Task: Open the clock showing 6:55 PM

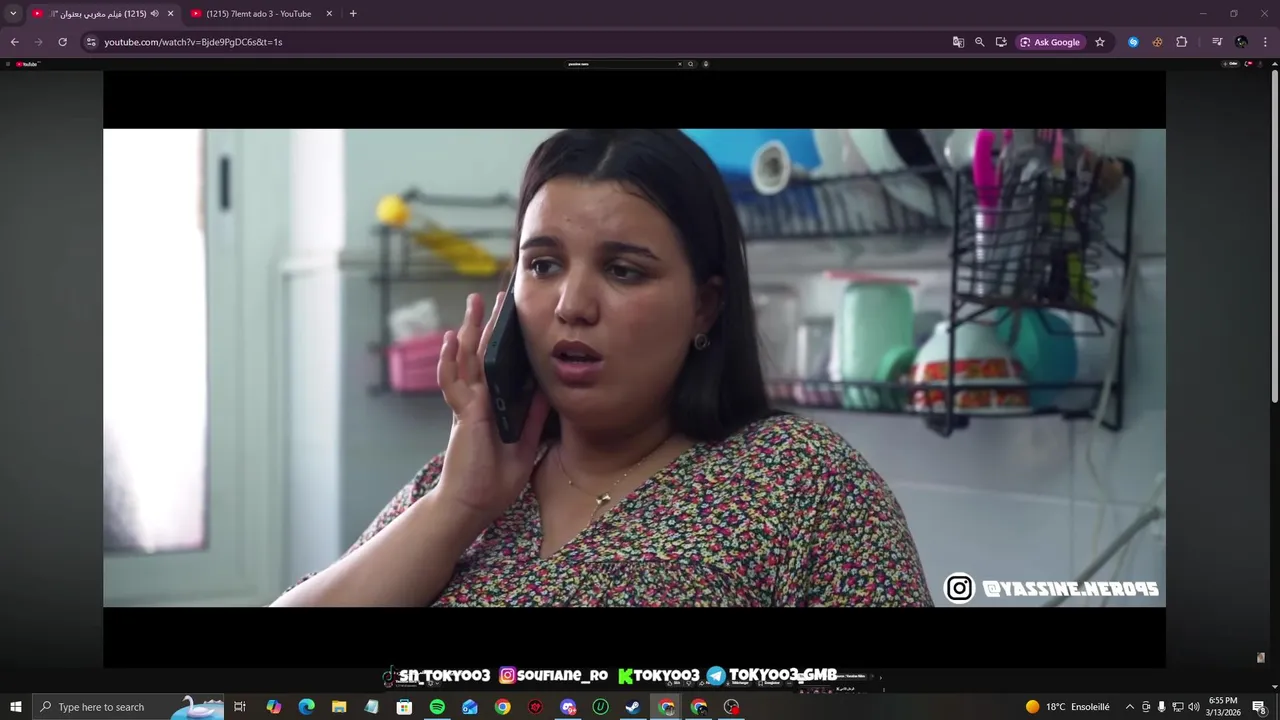Action: click(1223, 707)
